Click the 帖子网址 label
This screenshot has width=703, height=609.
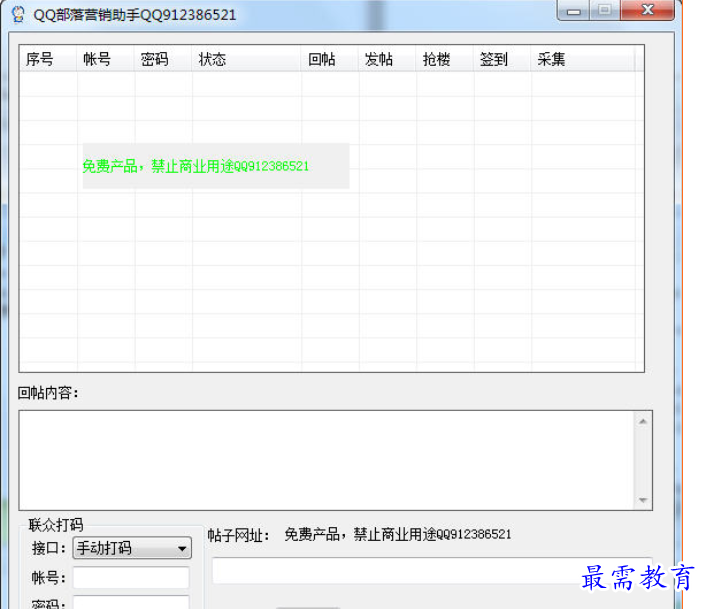tap(238, 535)
